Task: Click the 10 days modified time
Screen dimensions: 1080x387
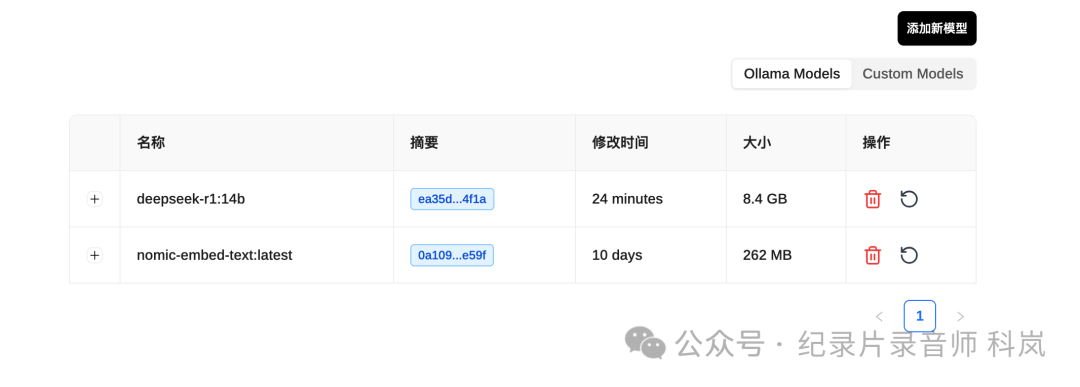Action: (617, 255)
